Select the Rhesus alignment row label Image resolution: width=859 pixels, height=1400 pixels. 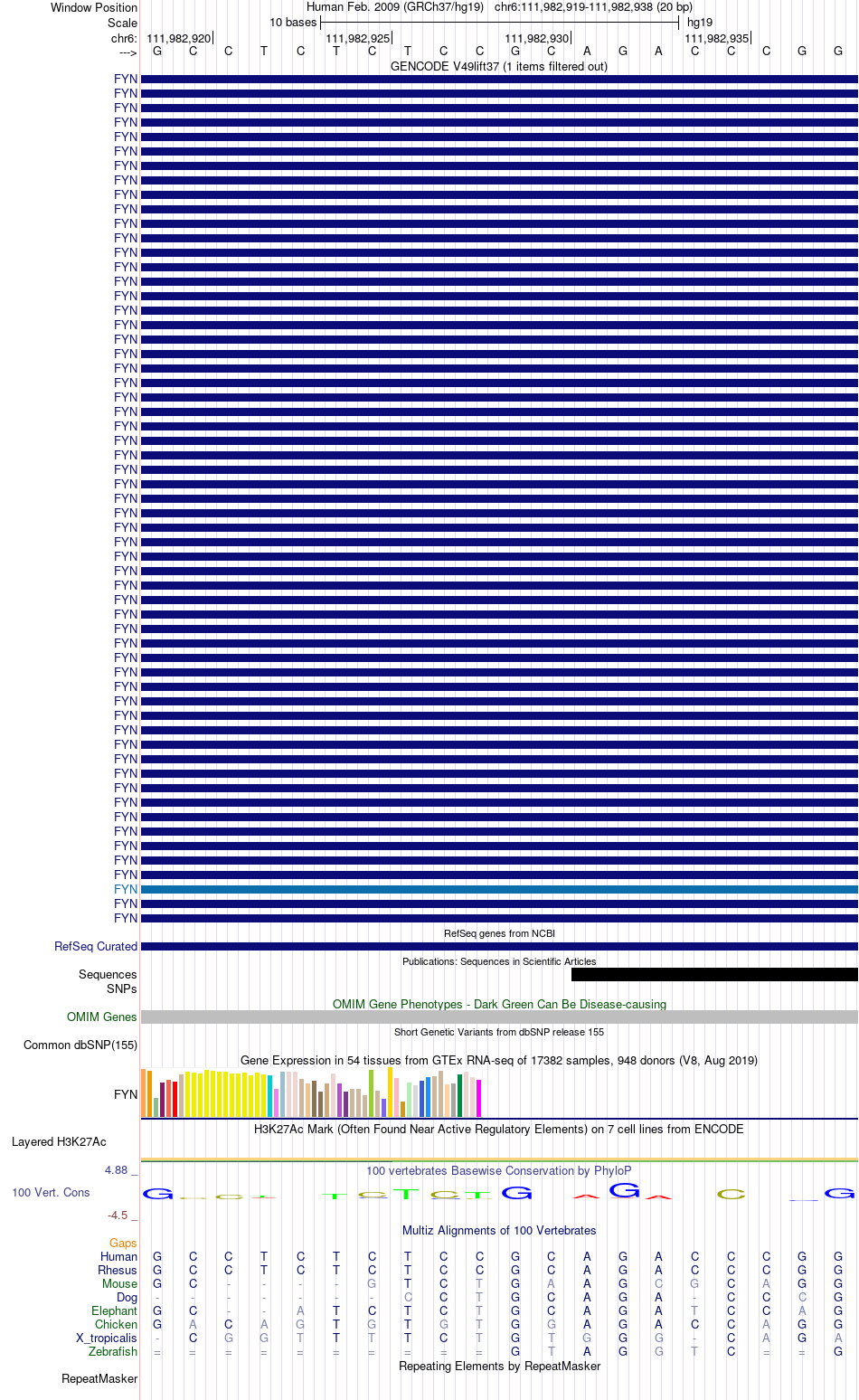point(118,1270)
